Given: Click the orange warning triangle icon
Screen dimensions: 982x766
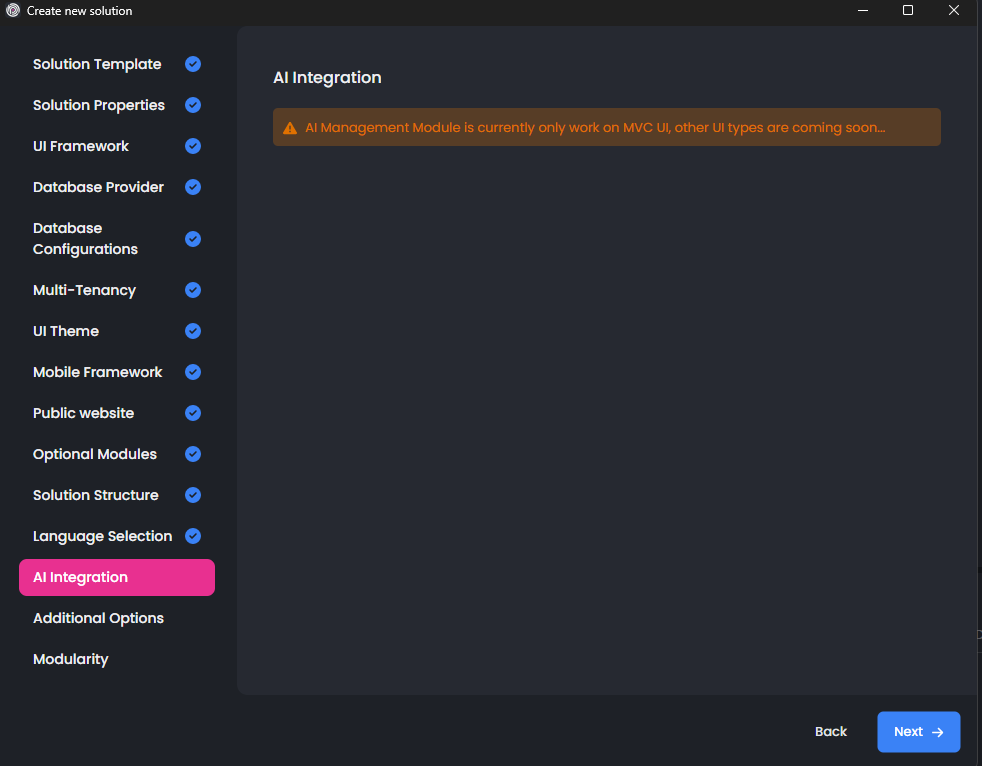Looking at the screenshot, I should point(290,128).
